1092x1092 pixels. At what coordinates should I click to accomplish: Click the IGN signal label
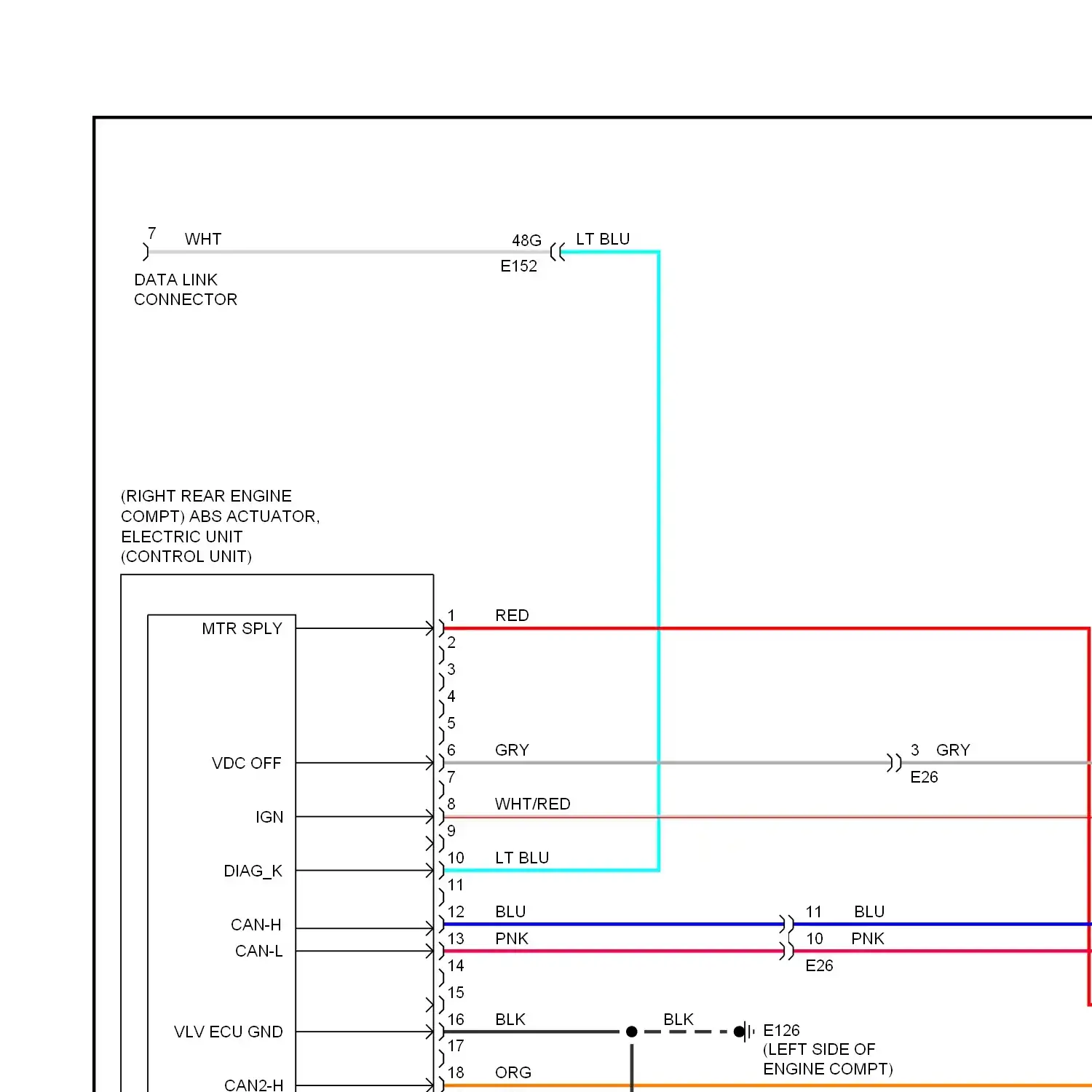pos(269,817)
